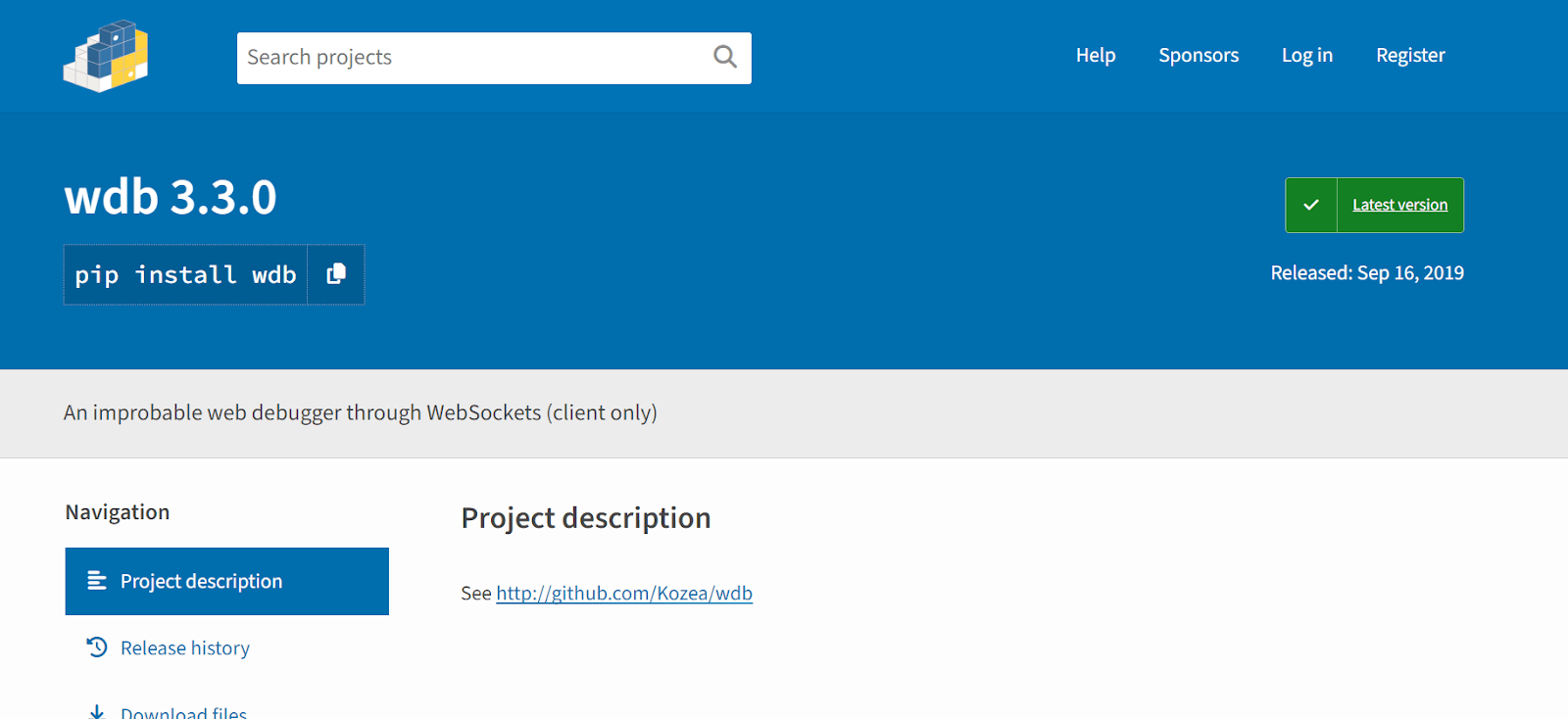Open the github.com/Kozea/wdb link
Screen dimensions: 1568x719
point(624,593)
